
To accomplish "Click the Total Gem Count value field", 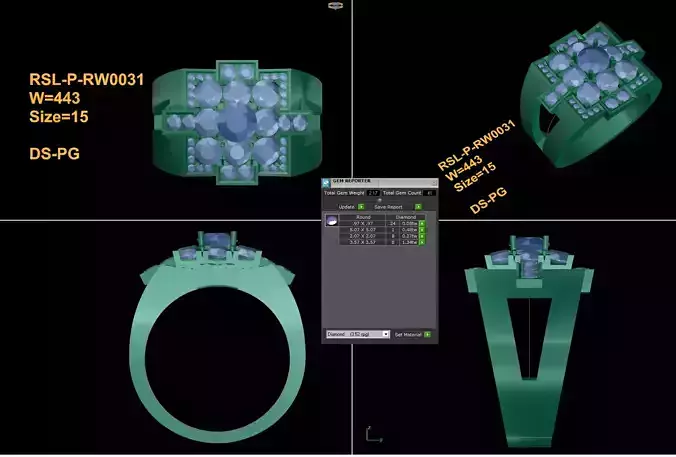I will (429, 193).
